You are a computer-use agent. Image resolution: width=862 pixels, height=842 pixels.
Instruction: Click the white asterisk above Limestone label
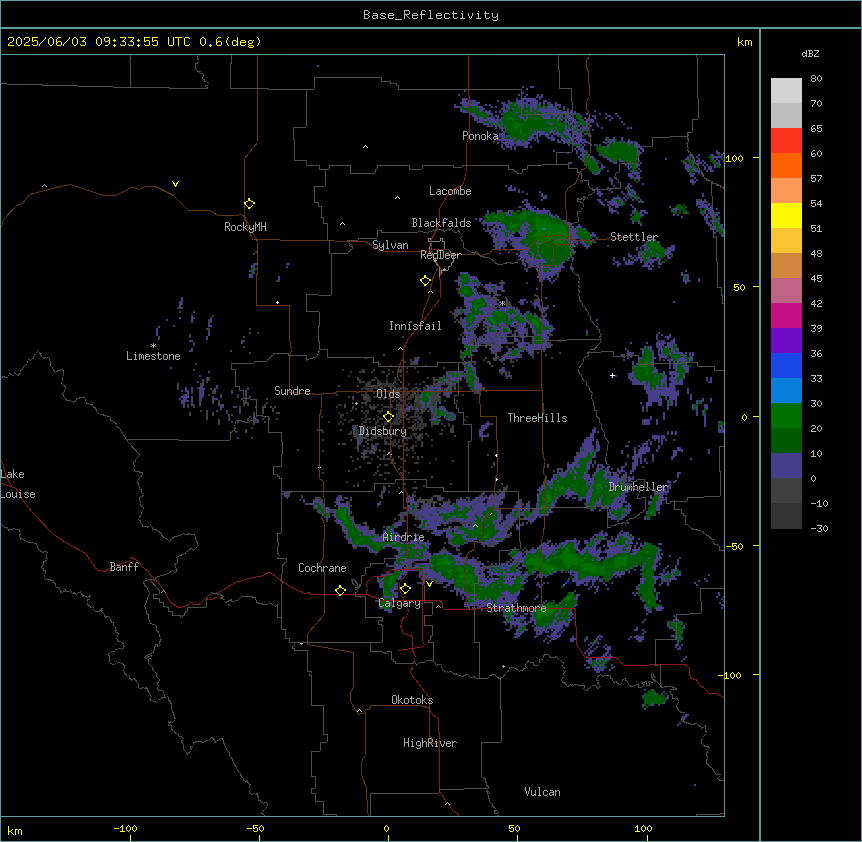(153, 346)
